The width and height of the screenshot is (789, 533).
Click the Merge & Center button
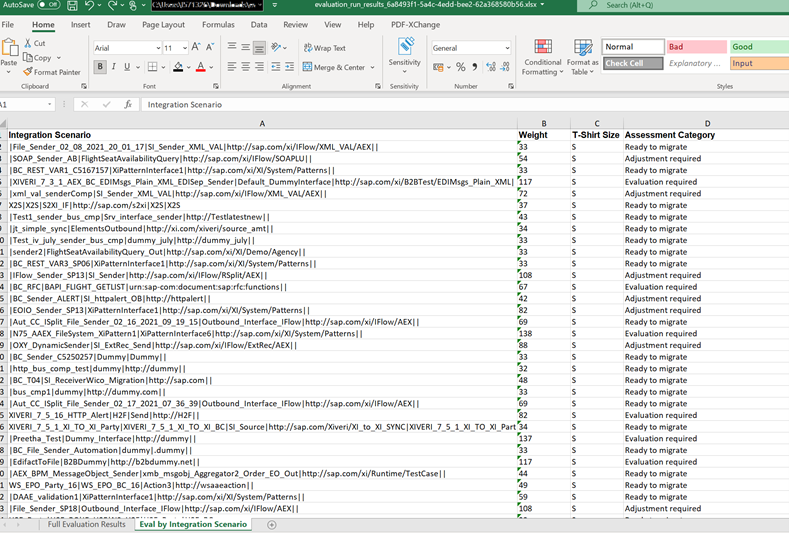click(334, 67)
